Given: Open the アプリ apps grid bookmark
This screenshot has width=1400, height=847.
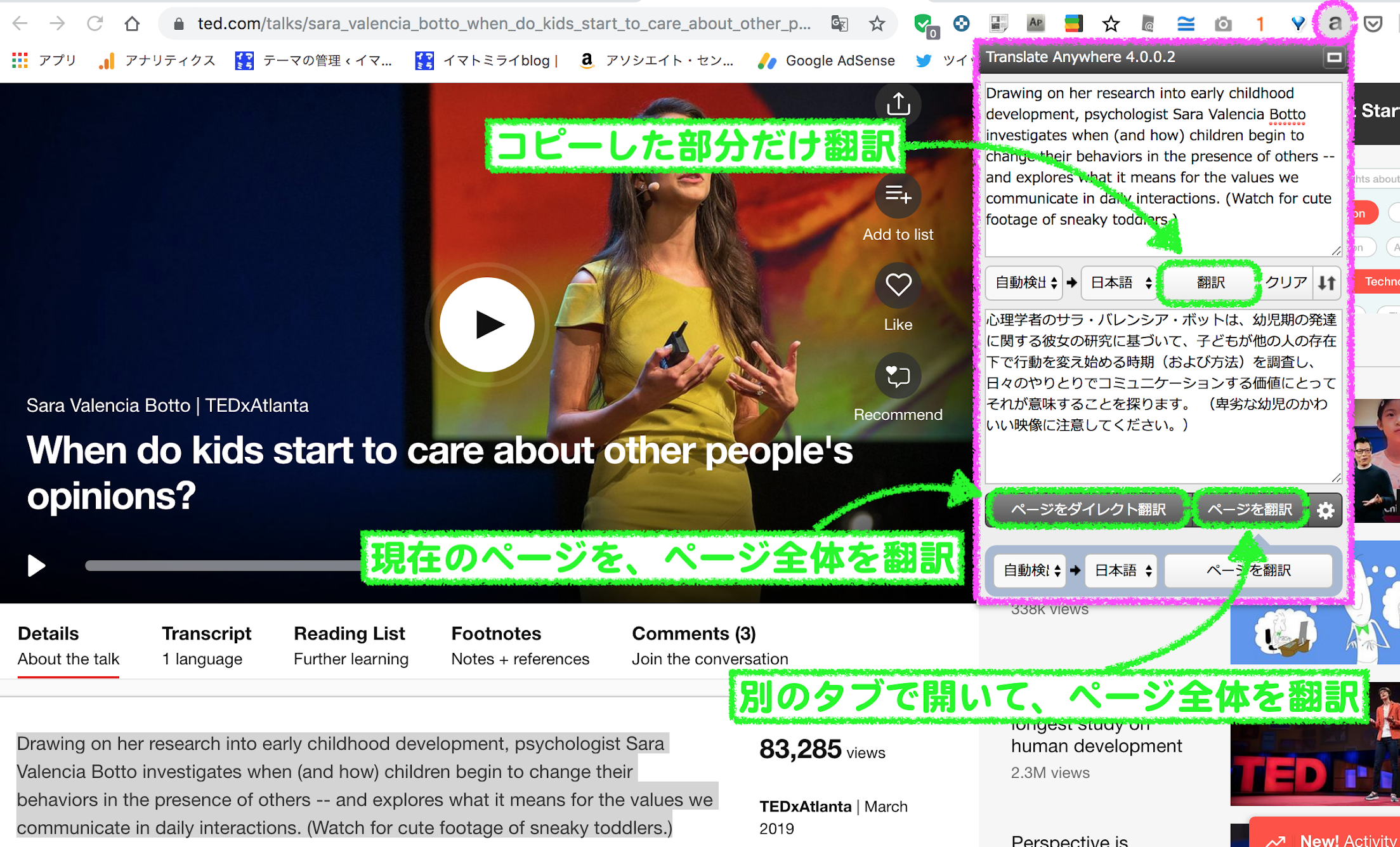Looking at the screenshot, I should [x=44, y=60].
